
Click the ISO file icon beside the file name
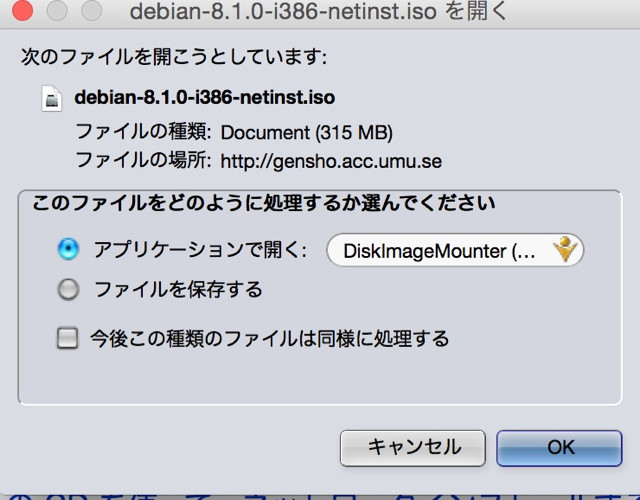(x=52, y=98)
